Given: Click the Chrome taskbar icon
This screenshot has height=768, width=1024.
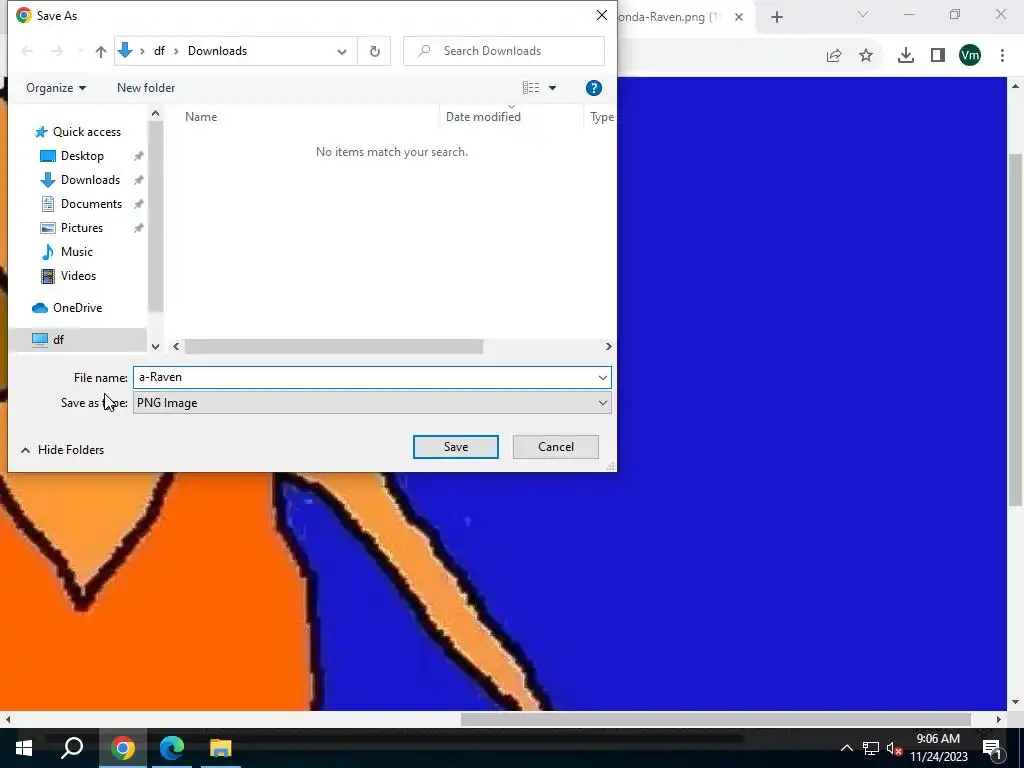Looking at the screenshot, I should (x=123, y=748).
